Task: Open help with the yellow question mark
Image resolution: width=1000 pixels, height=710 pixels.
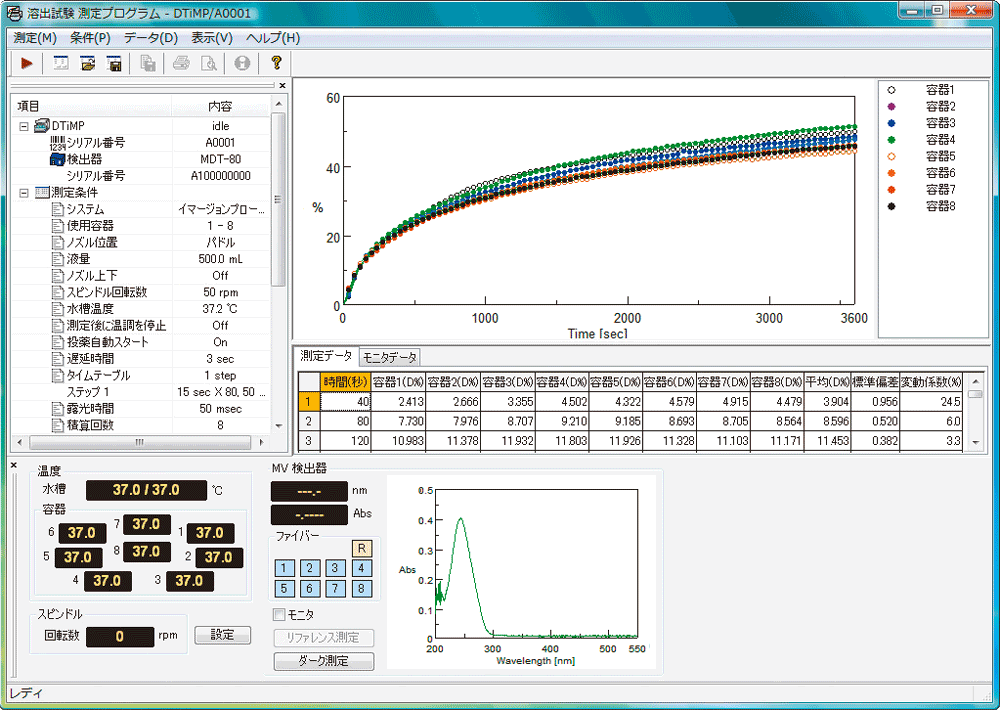Action: [x=276, y=63]
